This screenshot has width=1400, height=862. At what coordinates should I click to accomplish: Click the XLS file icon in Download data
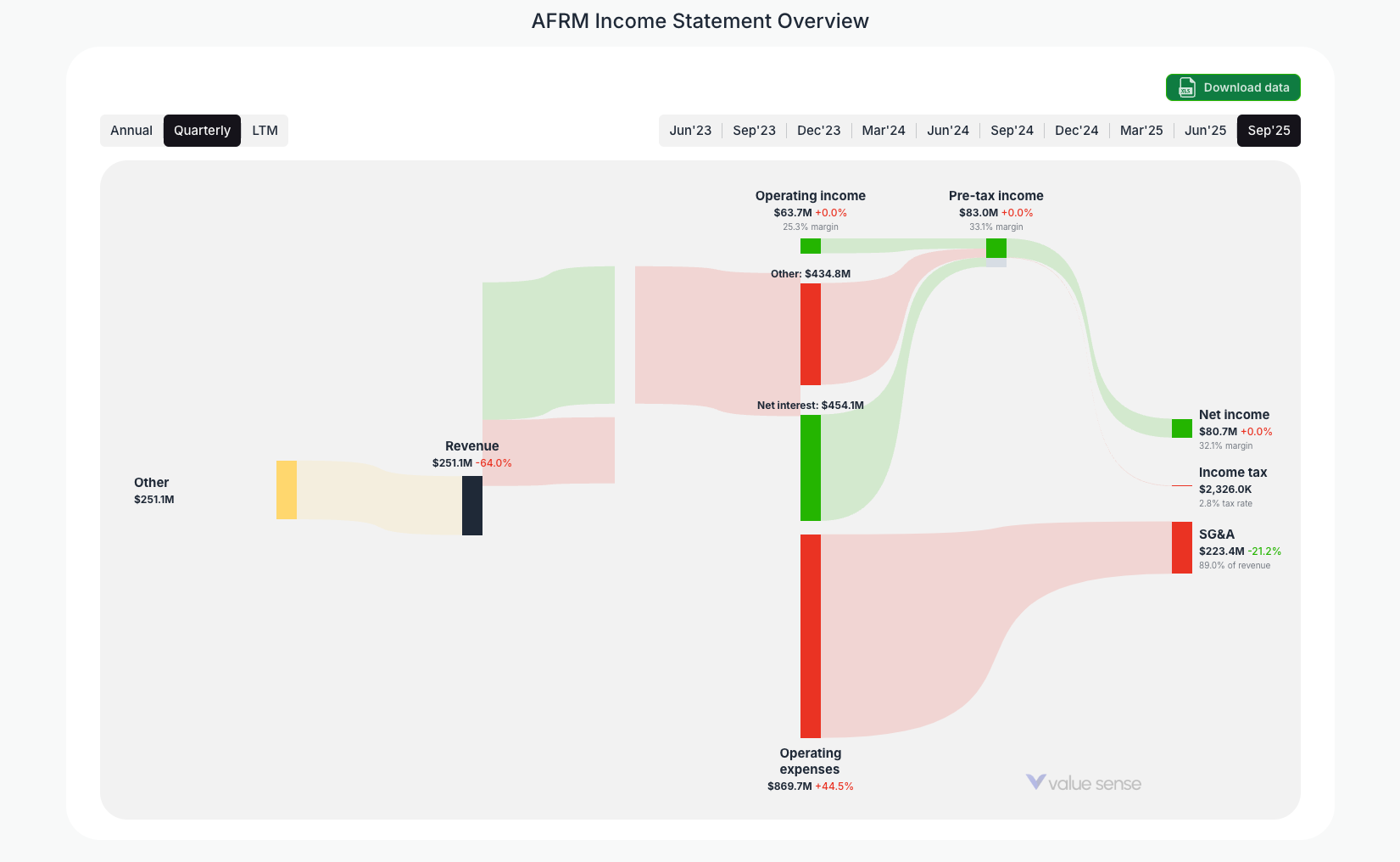[1186, 87]
